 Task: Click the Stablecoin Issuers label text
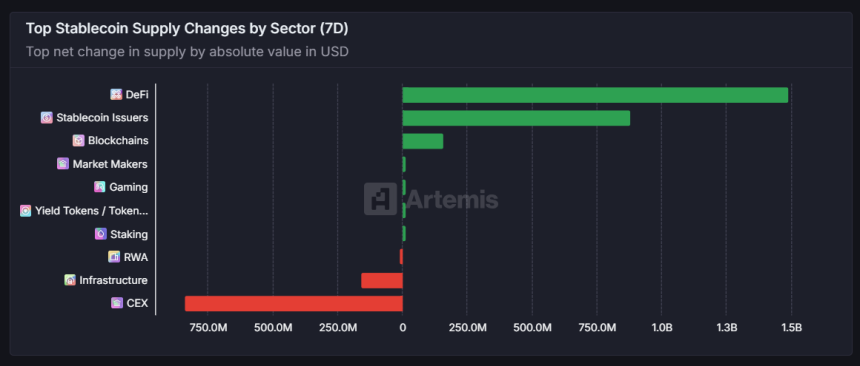pyautogui.click(x=102, y=117)
